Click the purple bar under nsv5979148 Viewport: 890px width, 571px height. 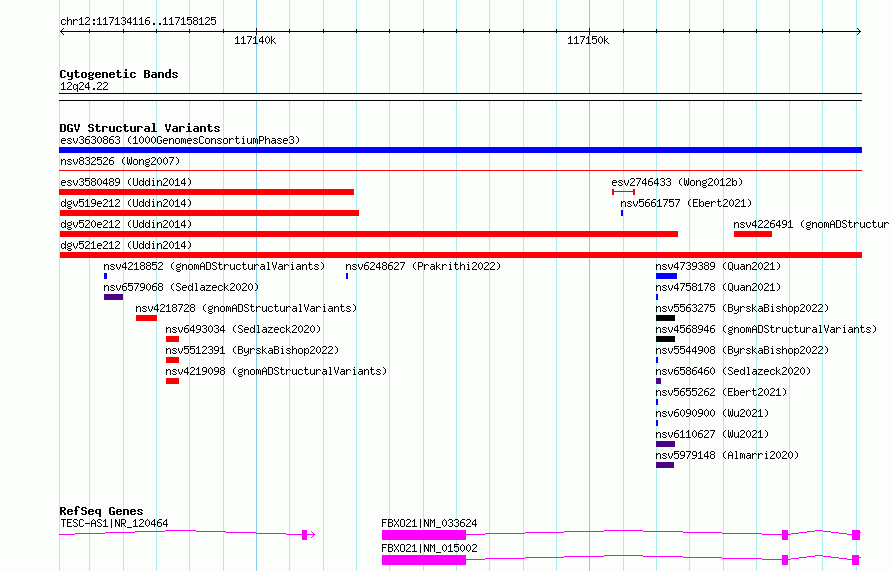[665, 465]
